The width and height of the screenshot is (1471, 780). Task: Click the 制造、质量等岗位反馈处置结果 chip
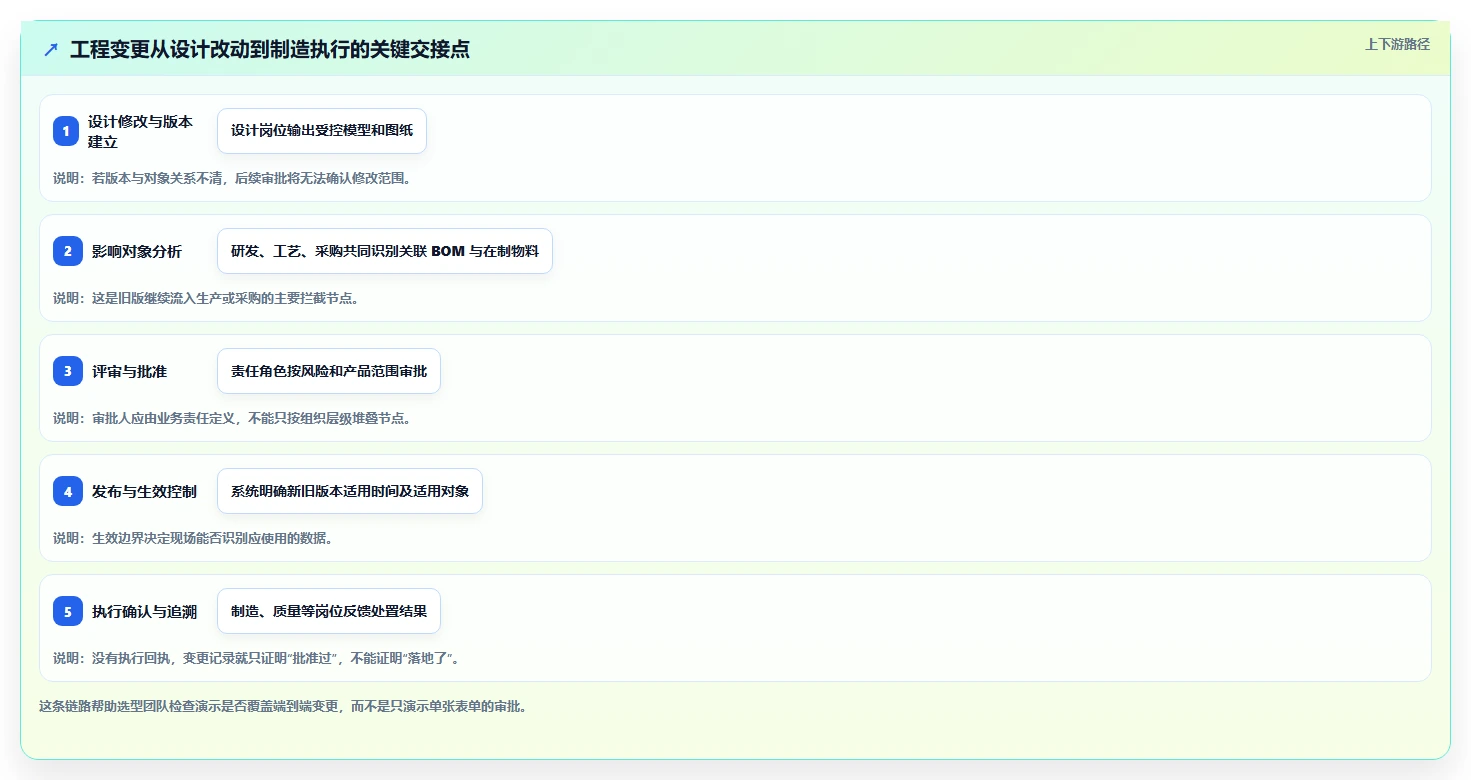point(329,611)
